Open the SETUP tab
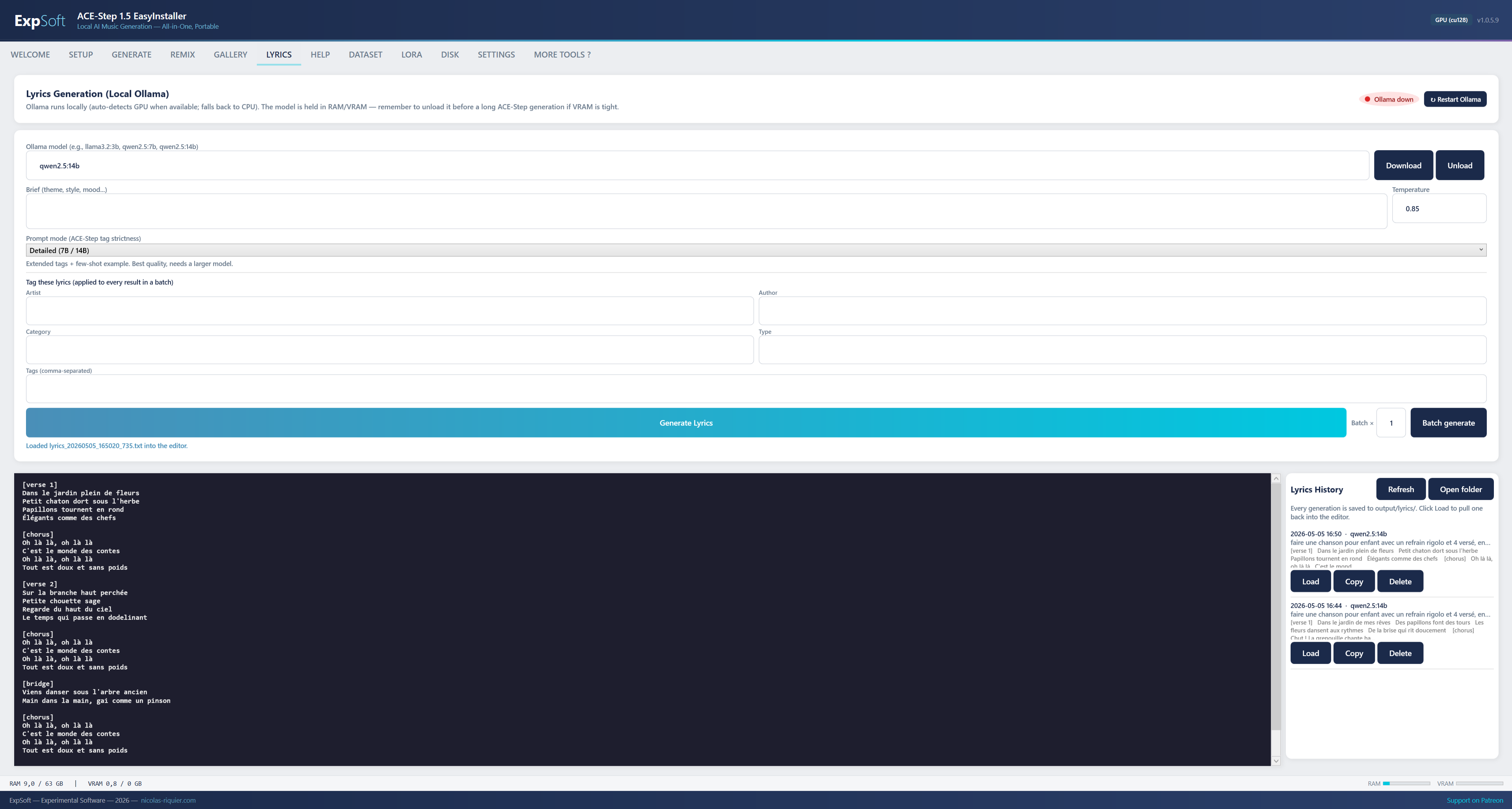Image resolution: width=1512 pixels, height=809 pixels. coord(80,55)
